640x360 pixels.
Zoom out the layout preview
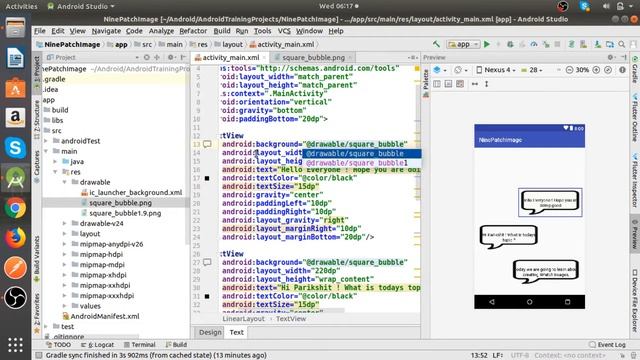(x=569, y=70)
